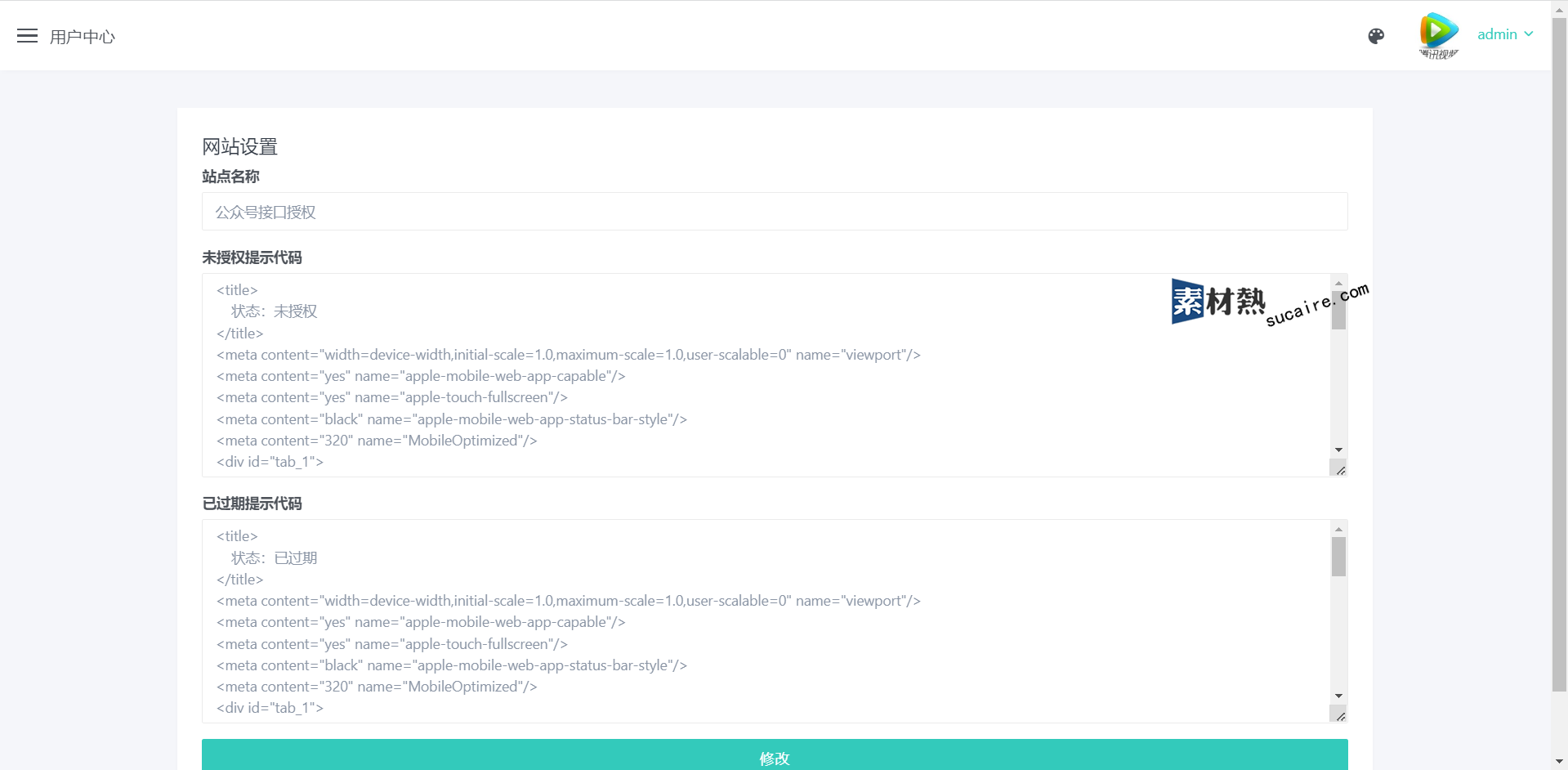Image resolution: width=1568 pixels, height=770 pixels.
Task: Open the hamburger sidebar menu
Action: point(27,36)
